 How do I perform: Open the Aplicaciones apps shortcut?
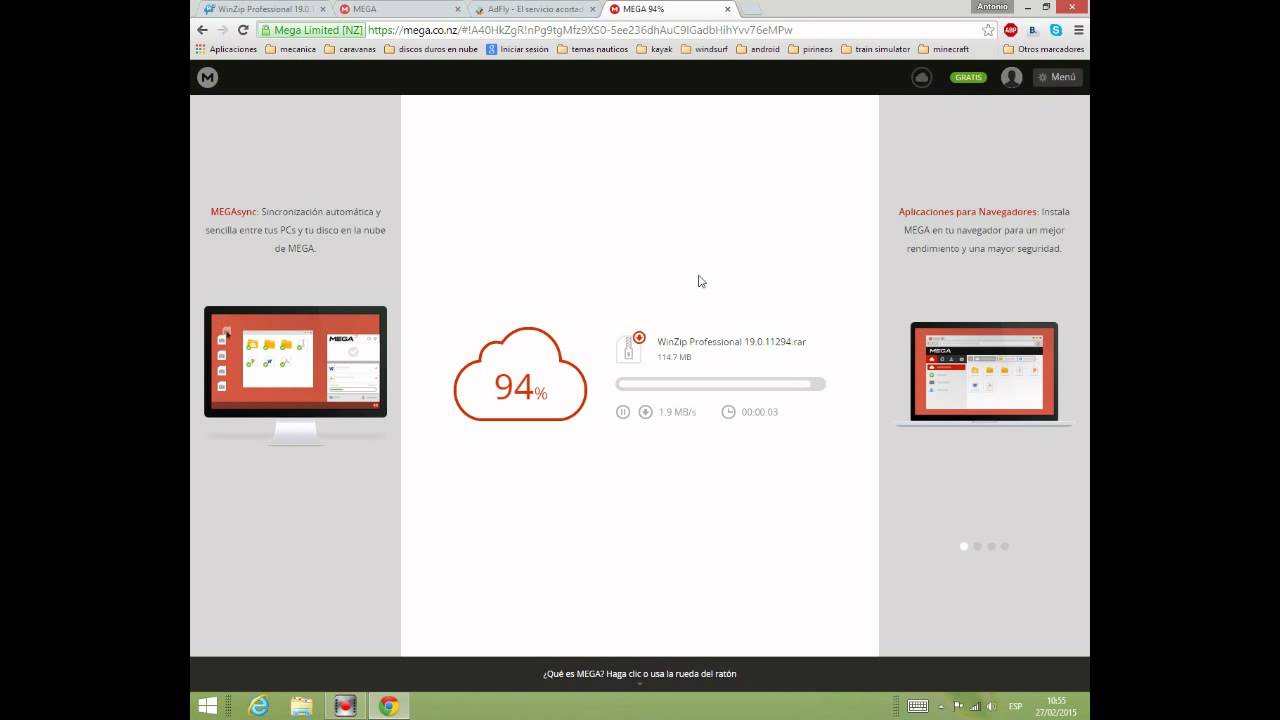click(x=226, y=49)
